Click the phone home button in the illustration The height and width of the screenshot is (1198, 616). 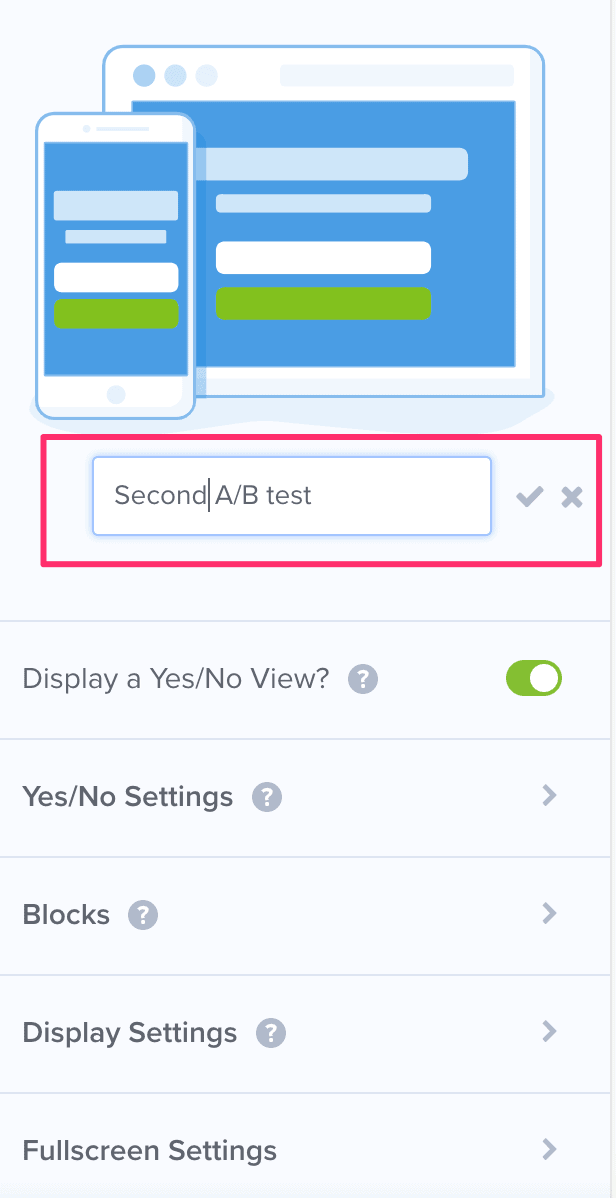tap(116, 394)
